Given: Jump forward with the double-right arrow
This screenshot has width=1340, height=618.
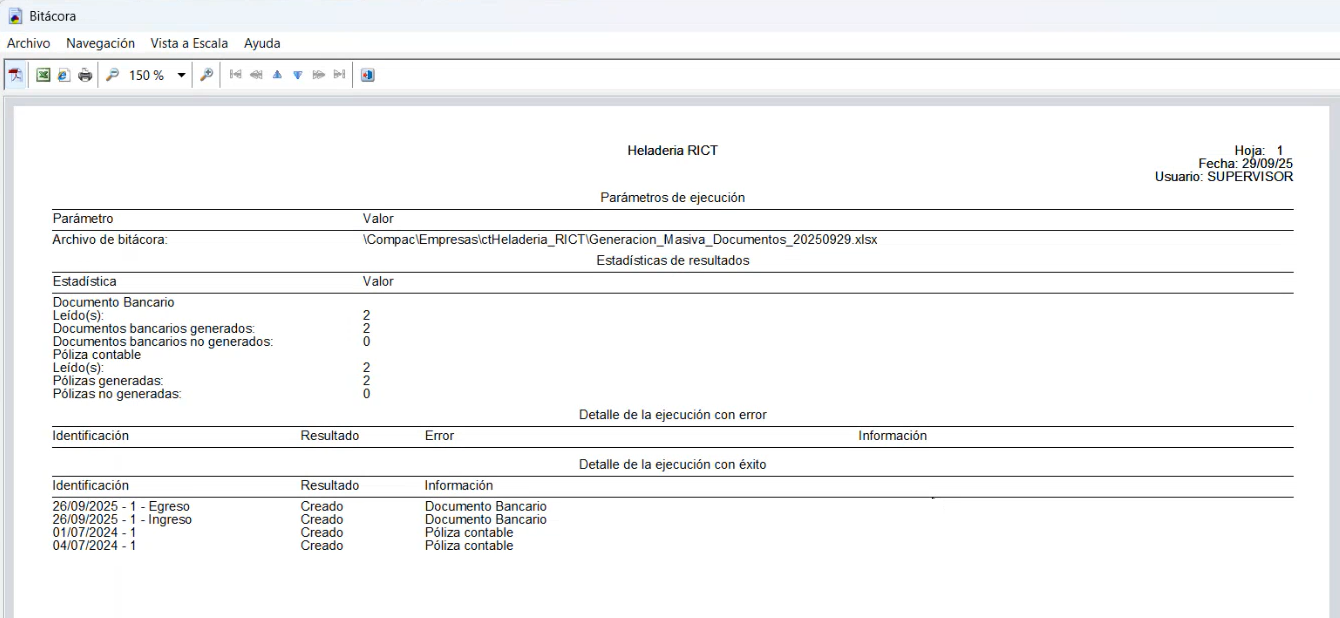Looking at the screenshot, I should click(x=319, y=75).
